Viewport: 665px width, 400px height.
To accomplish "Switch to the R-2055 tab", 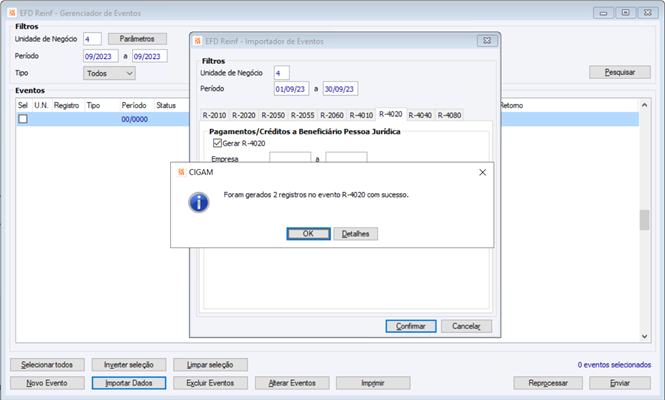I will tap(302, 115).
